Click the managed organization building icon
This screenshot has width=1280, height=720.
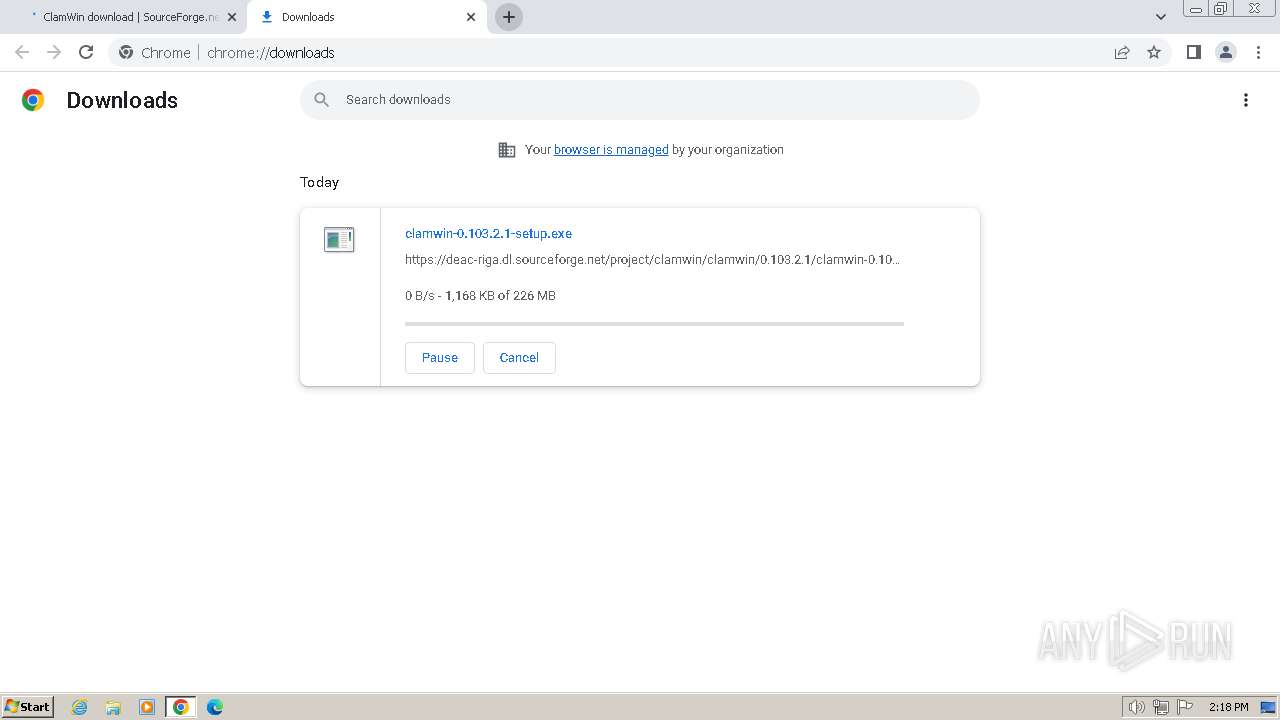click(507, 150)
